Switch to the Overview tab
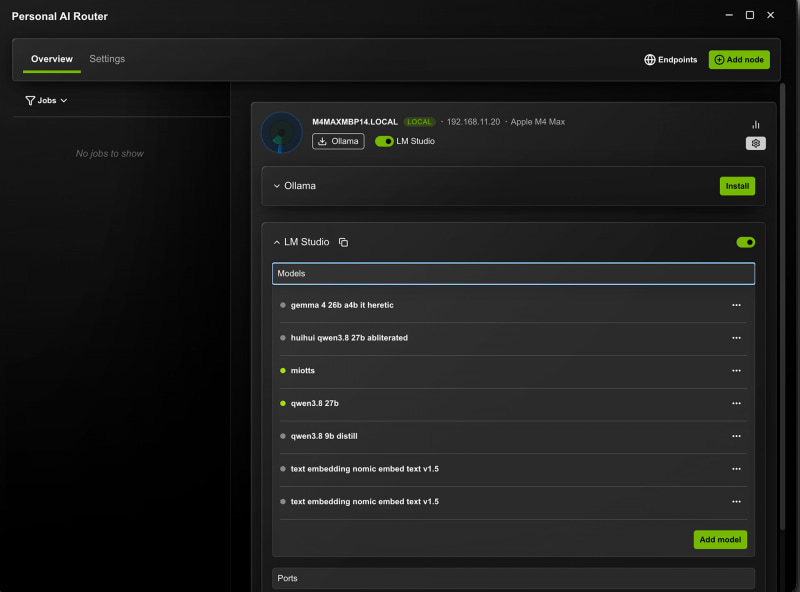Image resolution: width=800 pixels, height=592 pixels. pyautogui.click(x=52, y=59)
